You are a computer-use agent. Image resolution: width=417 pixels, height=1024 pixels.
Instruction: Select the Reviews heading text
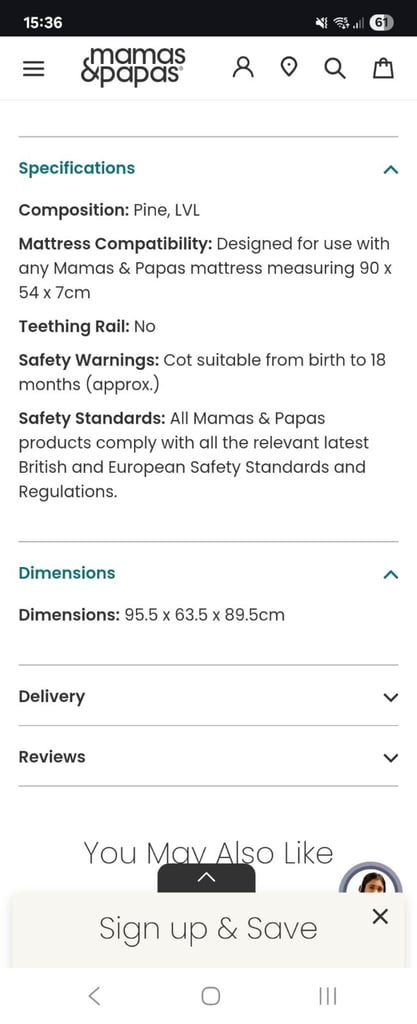tap(52, 757)
